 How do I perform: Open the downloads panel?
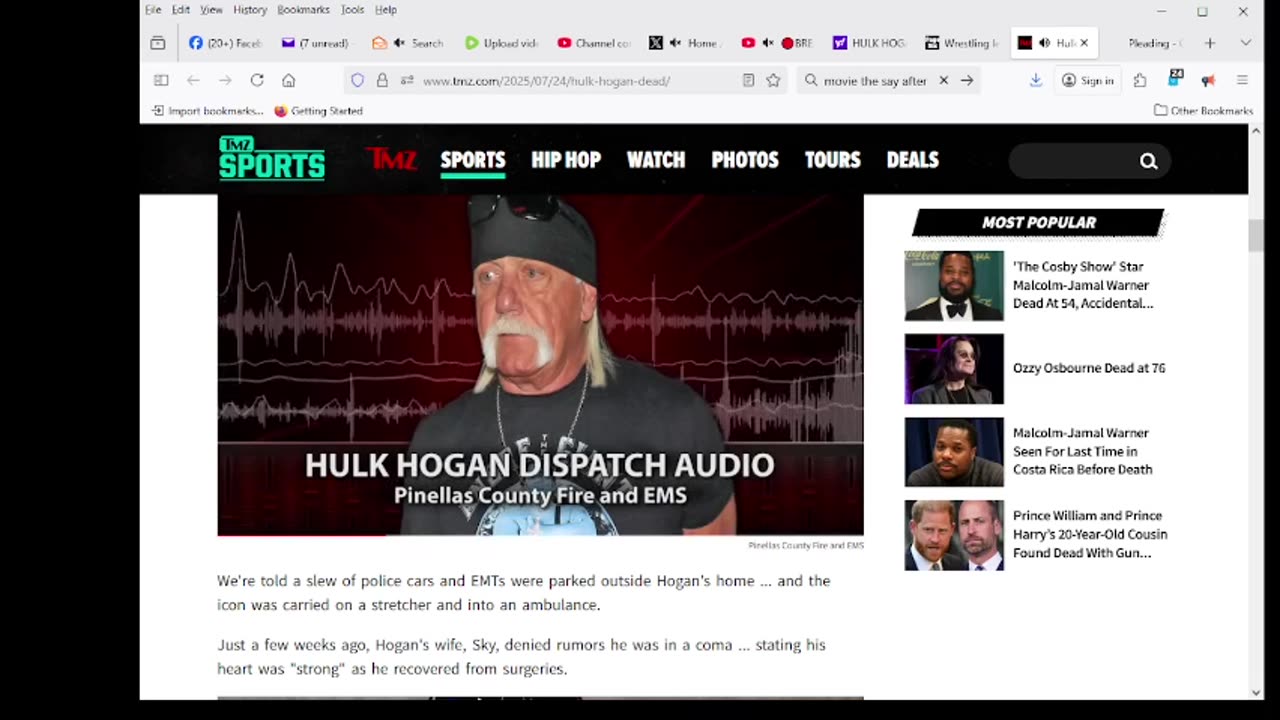pyautogui.click(x=1036, y=80)
